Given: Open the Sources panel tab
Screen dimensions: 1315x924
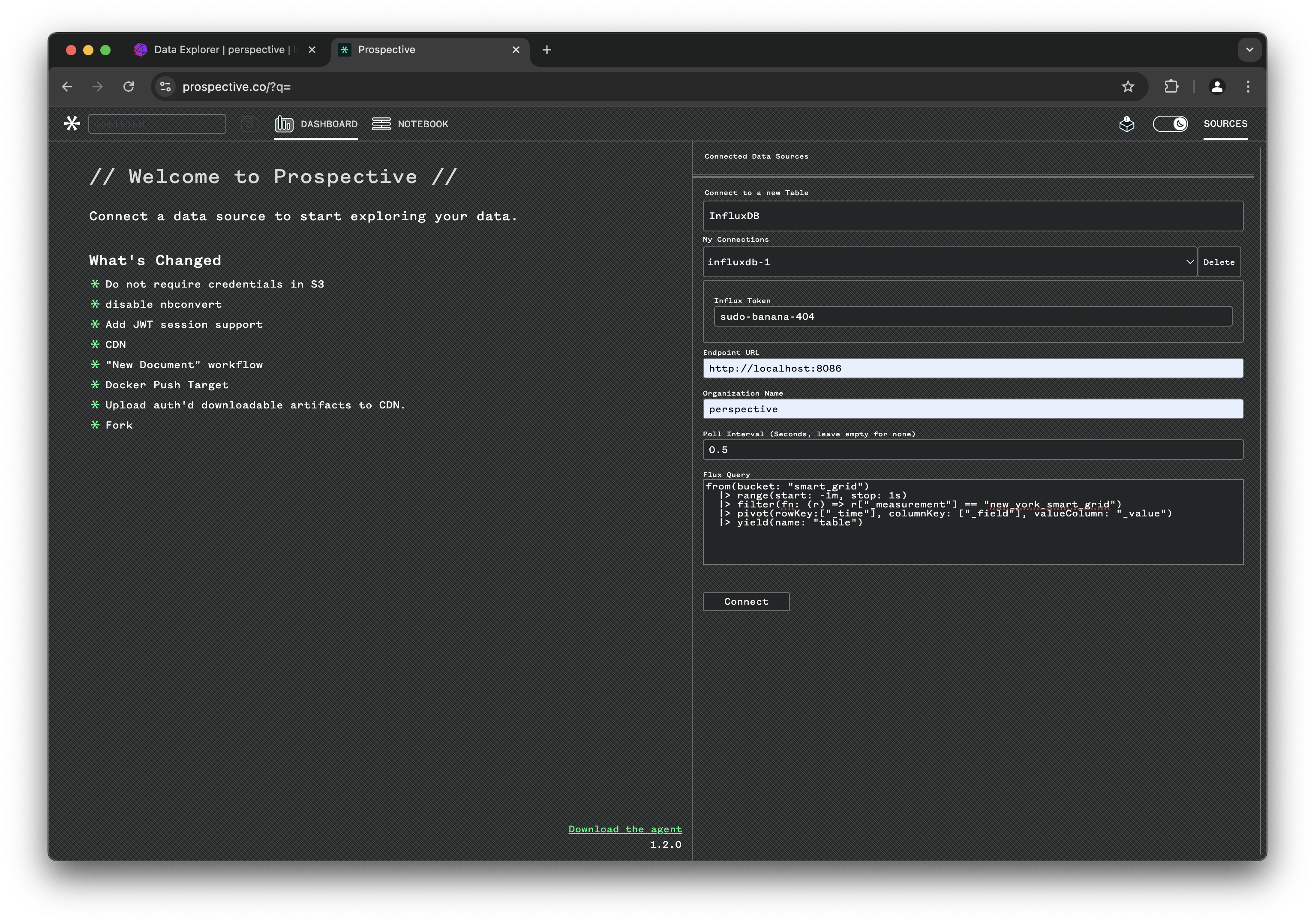Looking at the screenshot, I should coord(1225,124).
